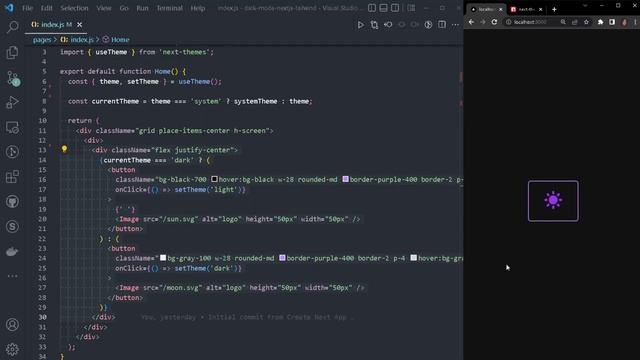The height and width of the screenshot is (360, 640).
Task: Click the line 24 hover:bg-gray color swatch
Action: 413,258
